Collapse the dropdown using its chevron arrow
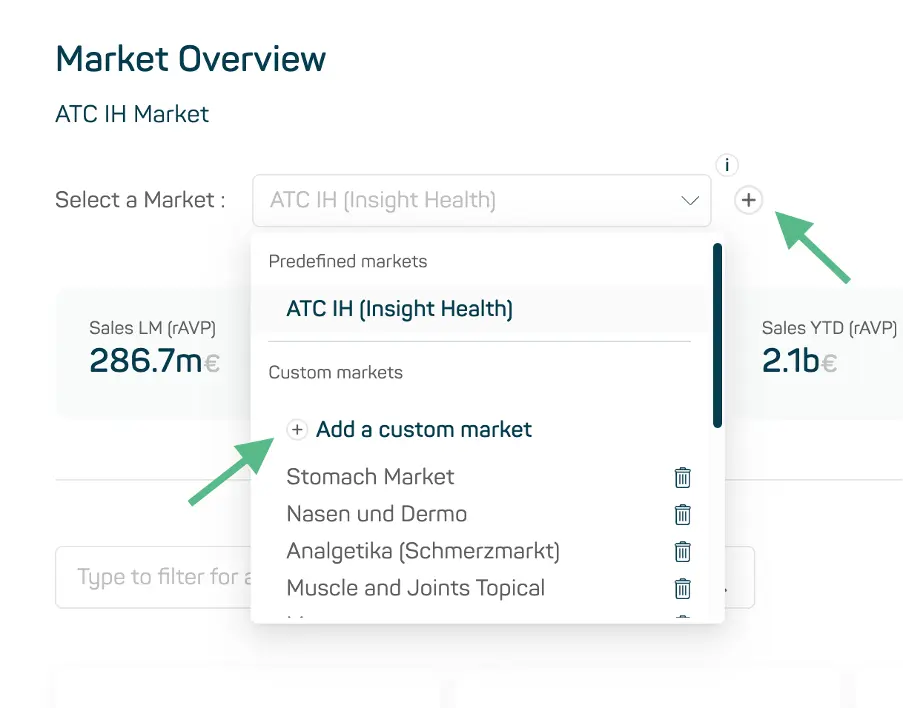This screenshot has height=708, width=904. tap(690, 201)
